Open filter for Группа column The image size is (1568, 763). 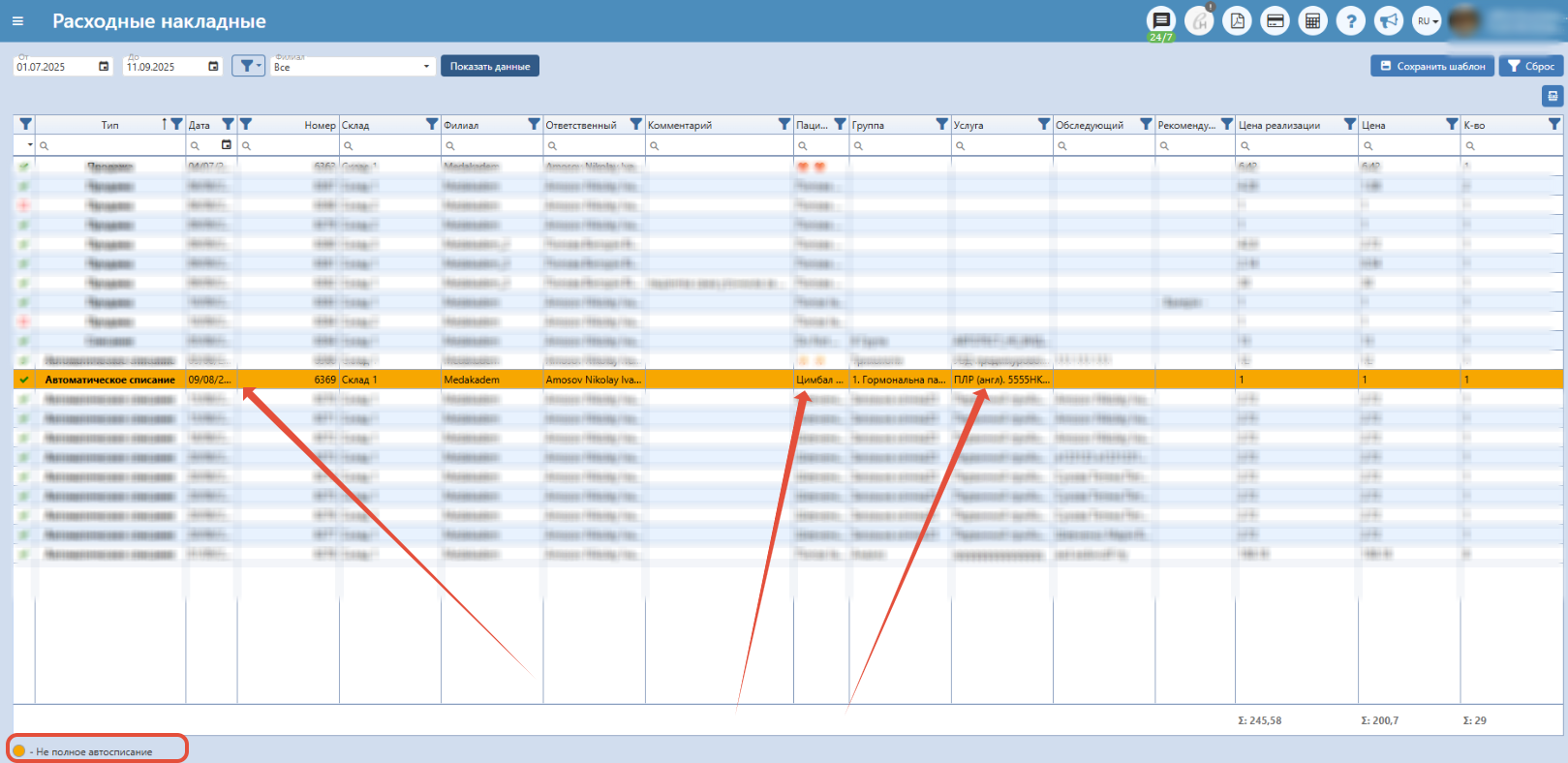click(x=942, y=124)
